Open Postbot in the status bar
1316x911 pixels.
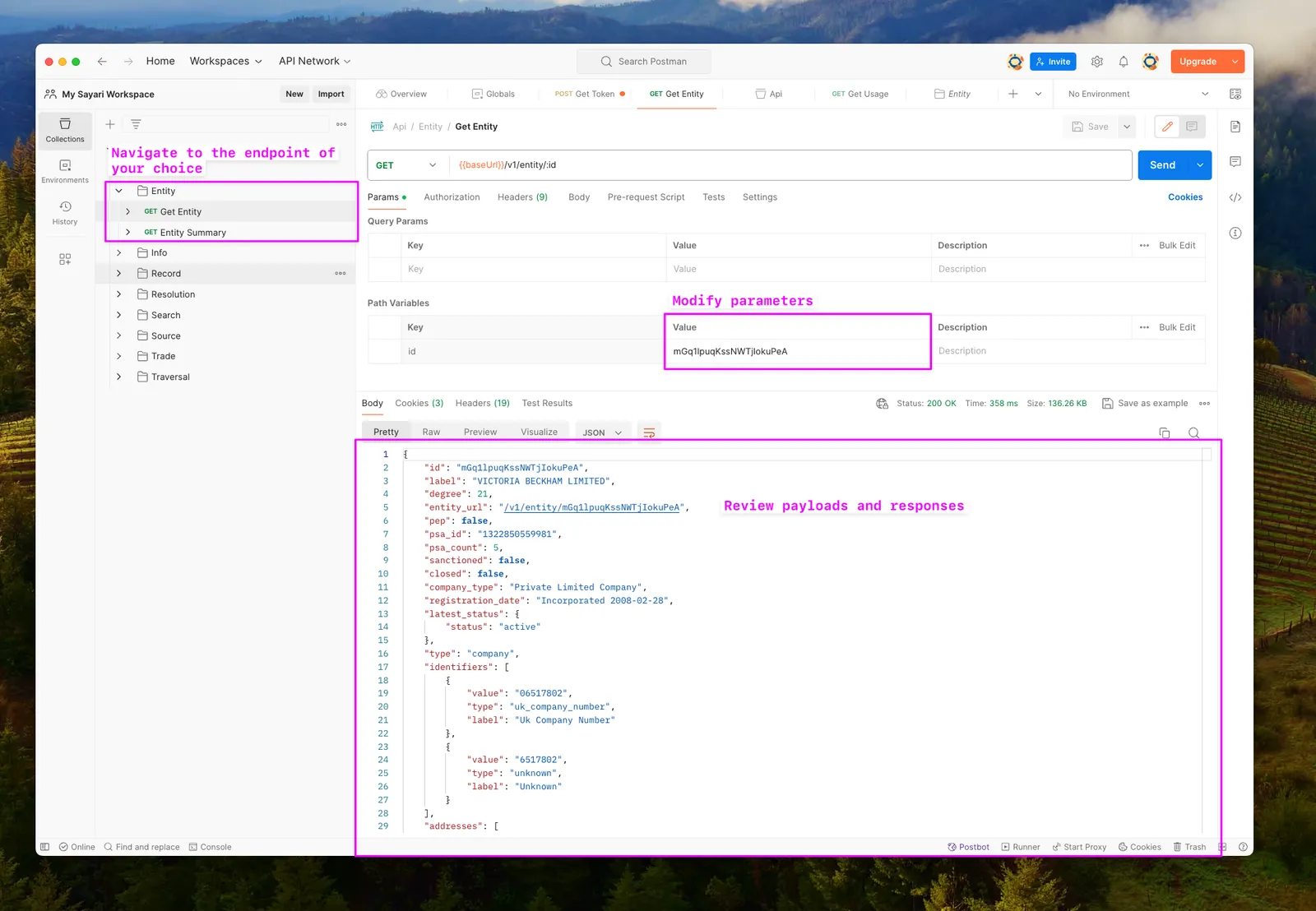(968, 847)
